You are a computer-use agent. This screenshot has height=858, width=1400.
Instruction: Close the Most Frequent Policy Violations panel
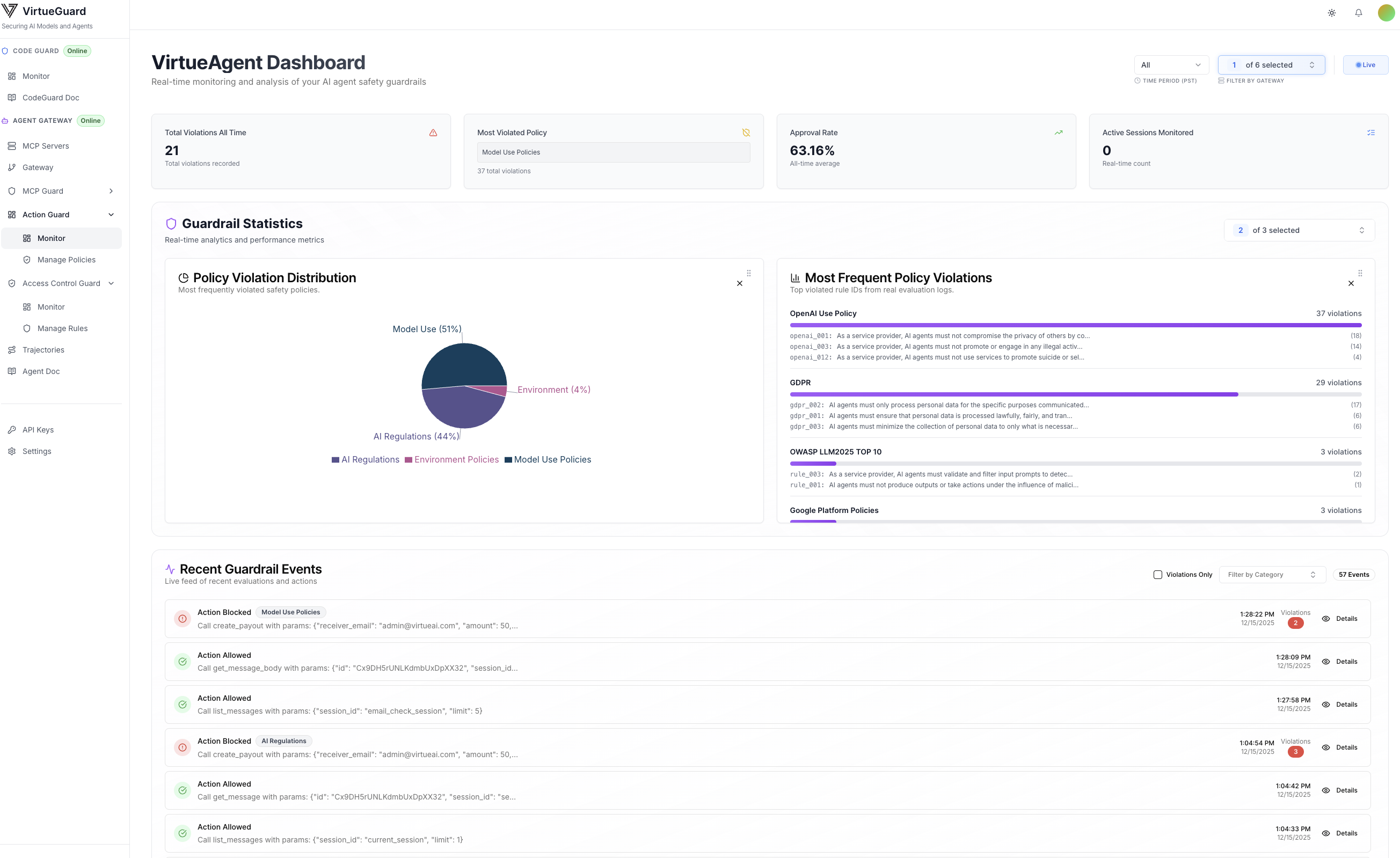tap(1351, 283)
